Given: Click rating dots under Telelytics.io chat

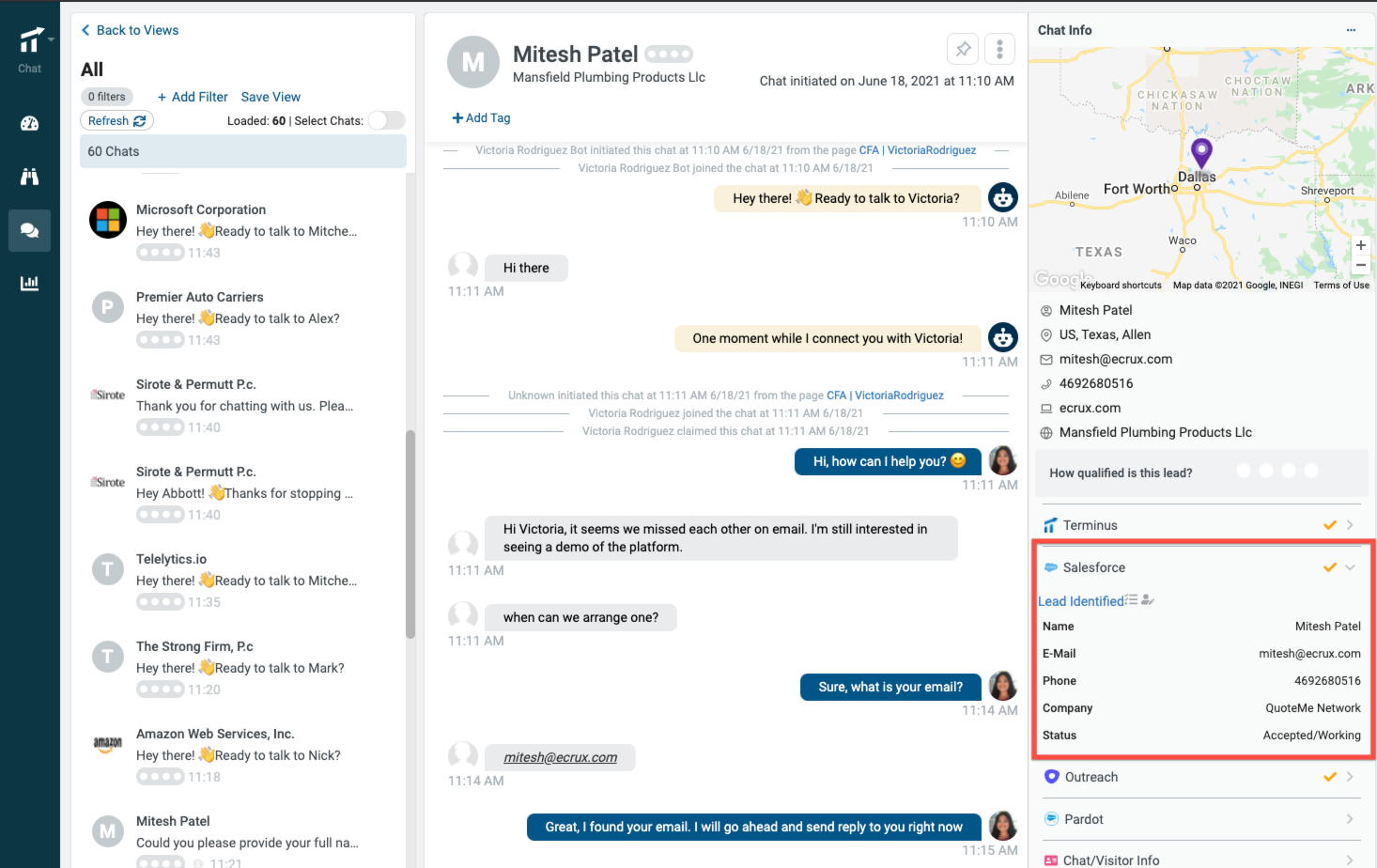Looking at the screenshot, I should [x=160, y=602].
